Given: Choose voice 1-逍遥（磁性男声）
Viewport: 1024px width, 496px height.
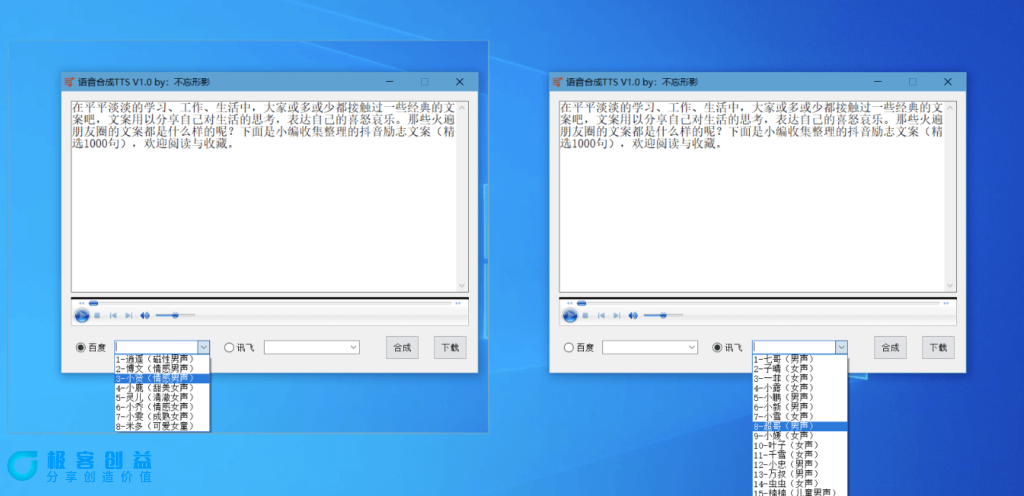Looking at the screenshot, I should pyautogui.click(x=162, y=359).
